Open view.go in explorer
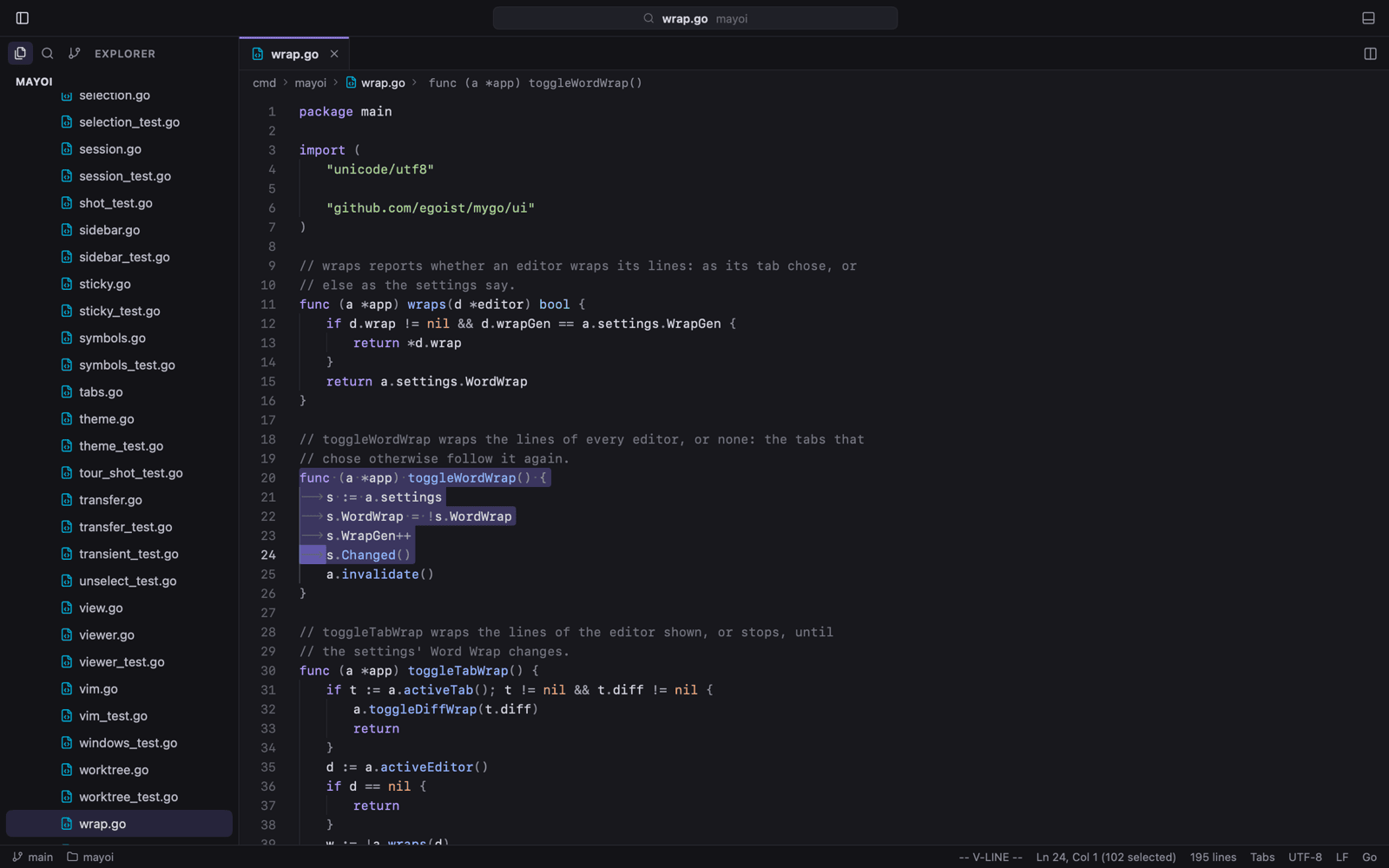This screenshot has height=868, width=1389. click(x=119, y=608)
